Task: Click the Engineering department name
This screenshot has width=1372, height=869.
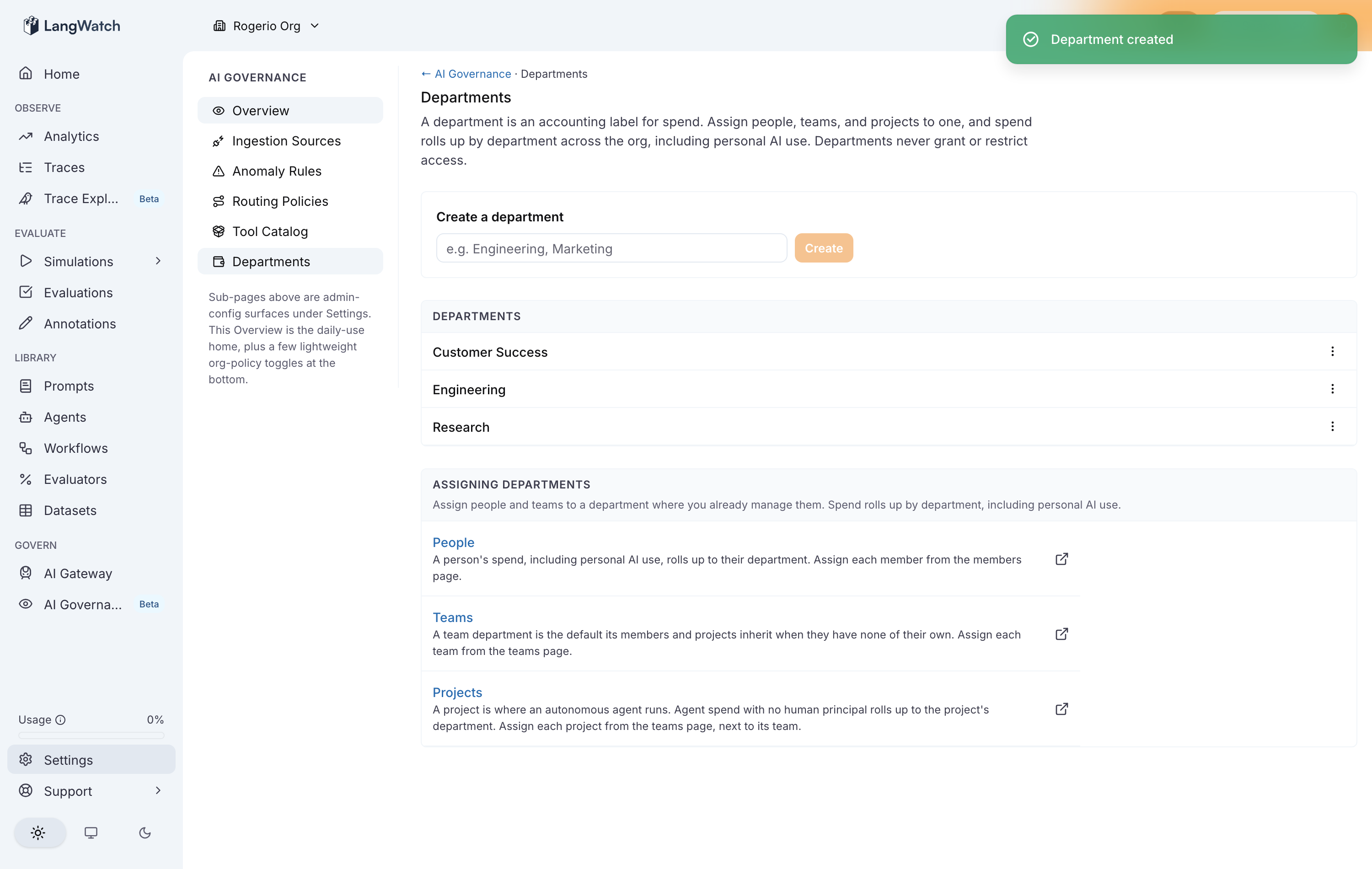Action: (x=469, y=390)
